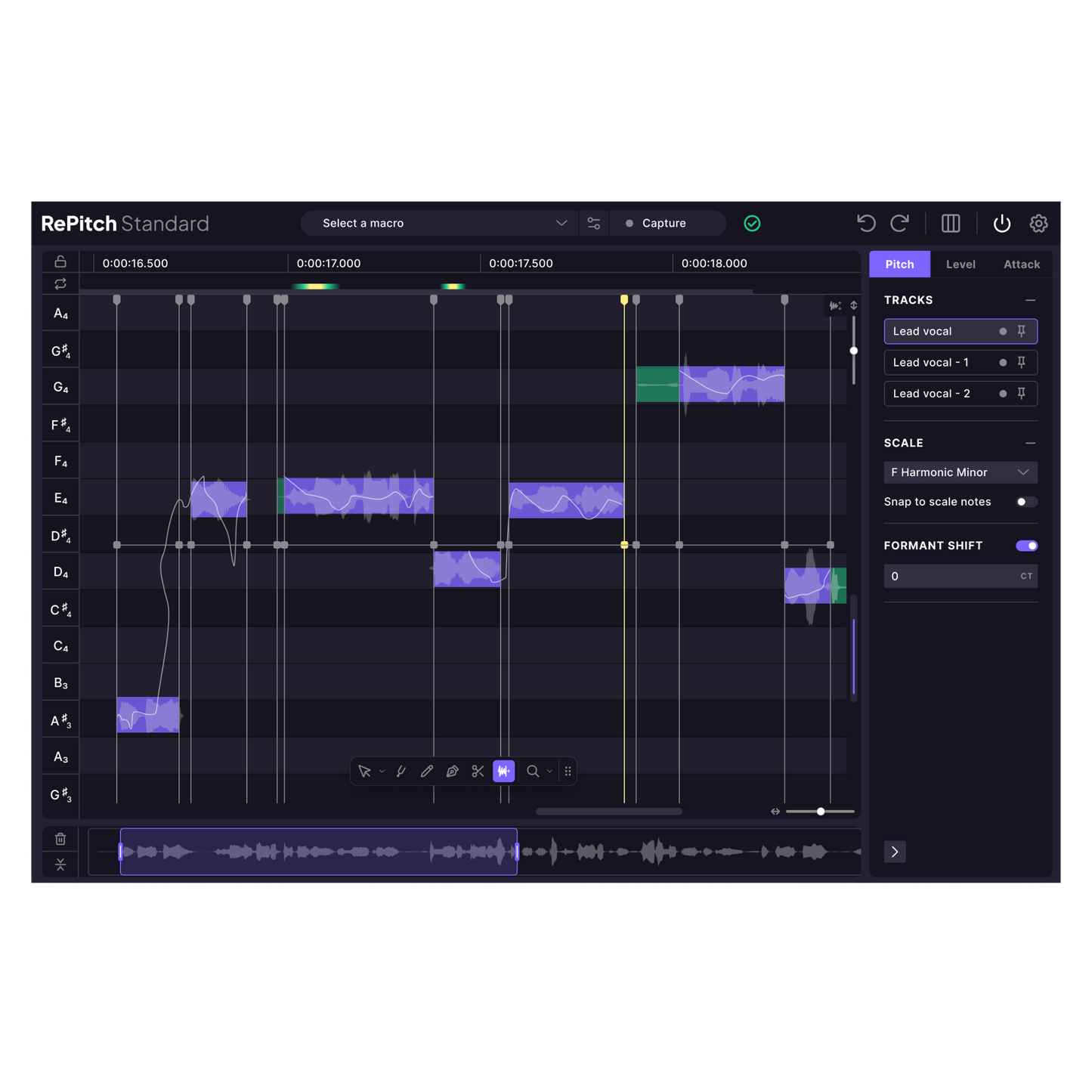The width and height of the screenshot is (1092, 1092).
Task: Click the loop icon below lock
Action: click(60, 283)
